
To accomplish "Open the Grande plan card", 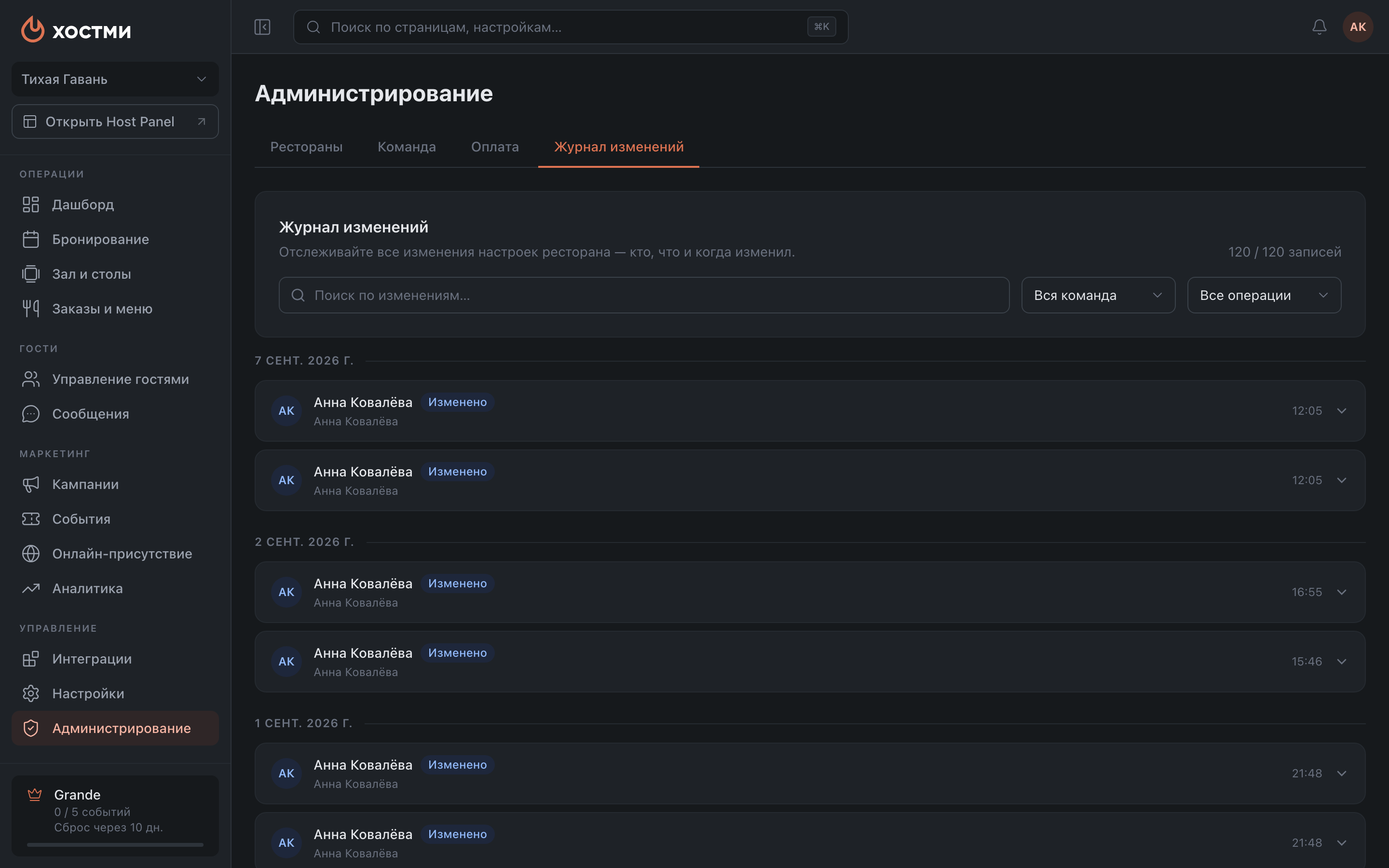I will tap(115, 816).
